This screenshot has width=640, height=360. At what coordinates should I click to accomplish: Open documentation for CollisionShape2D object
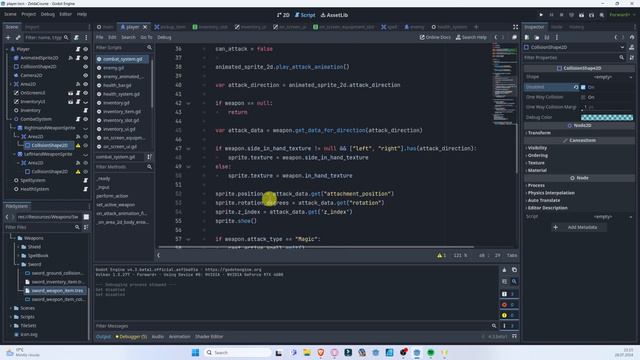(x=632, y=47)
